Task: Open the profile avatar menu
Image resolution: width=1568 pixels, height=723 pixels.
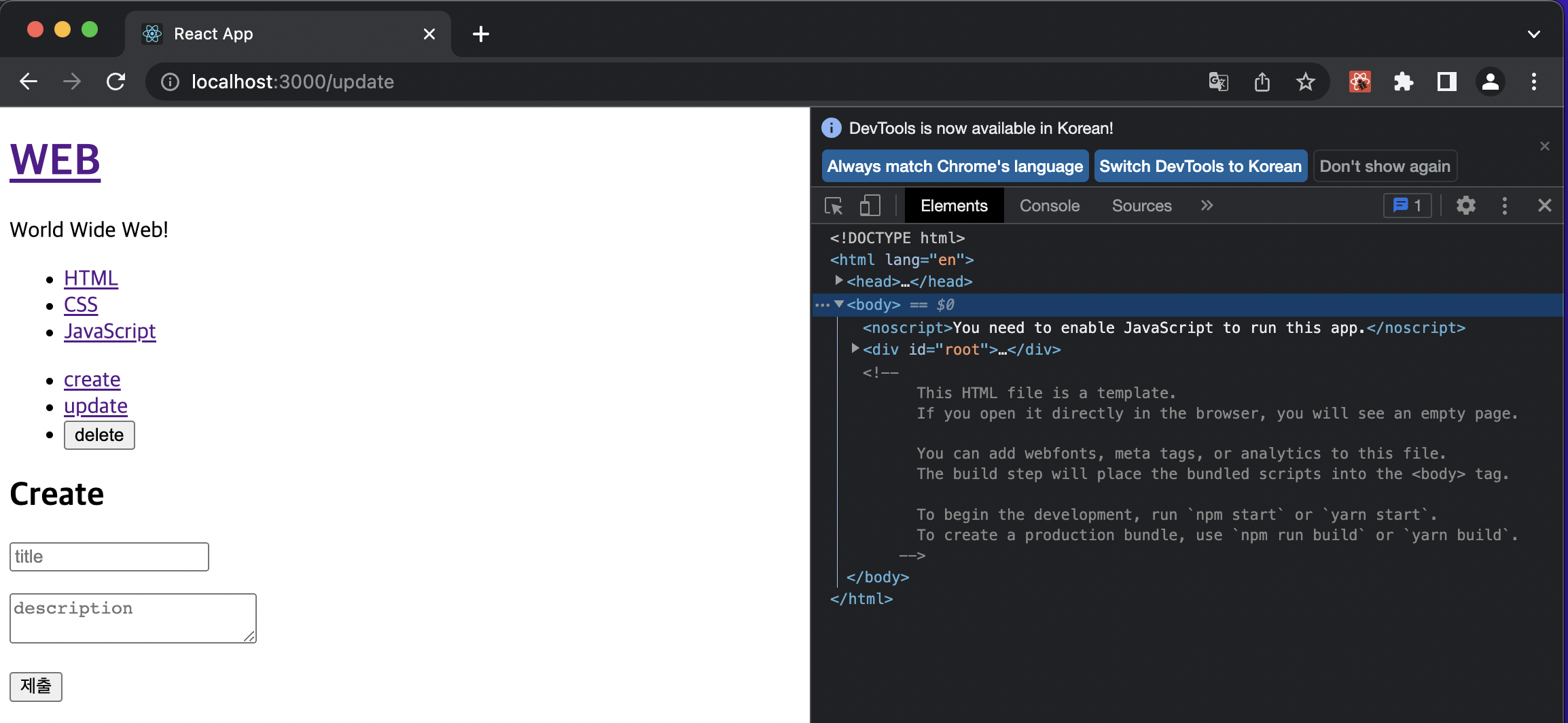Action: (1491, 82)
